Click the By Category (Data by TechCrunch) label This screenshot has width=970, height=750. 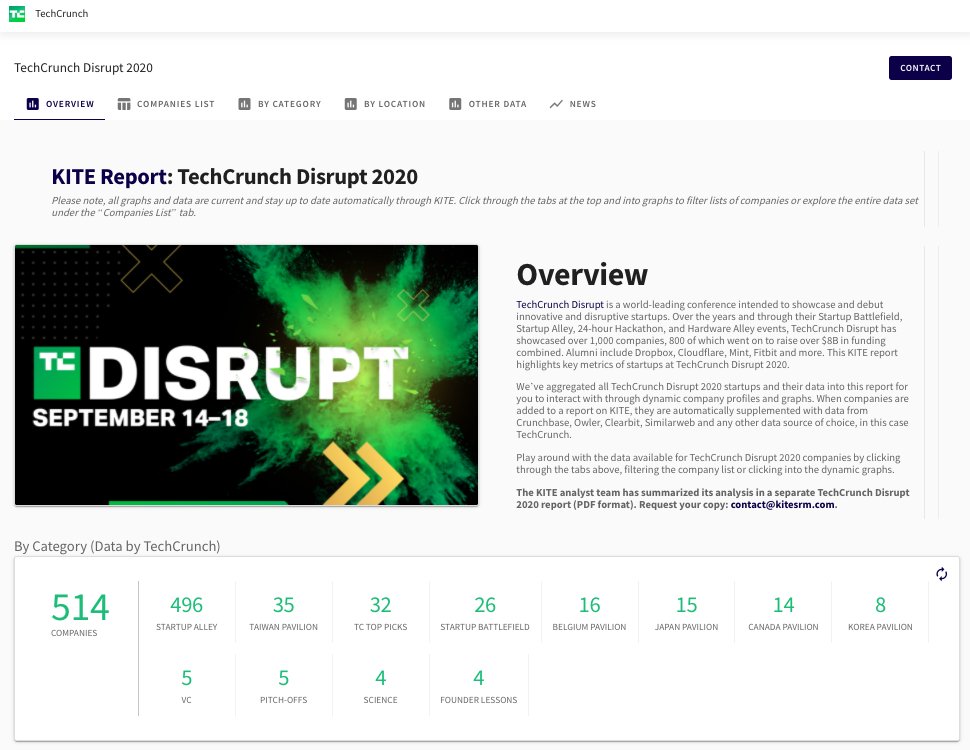coord(118,546)
